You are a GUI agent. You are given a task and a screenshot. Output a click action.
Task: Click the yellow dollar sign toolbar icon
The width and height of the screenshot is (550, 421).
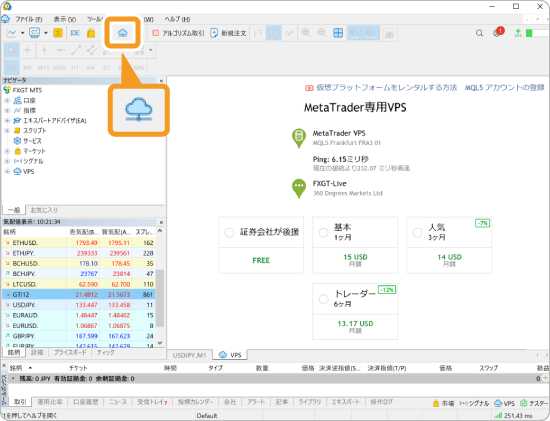point(58,33)
